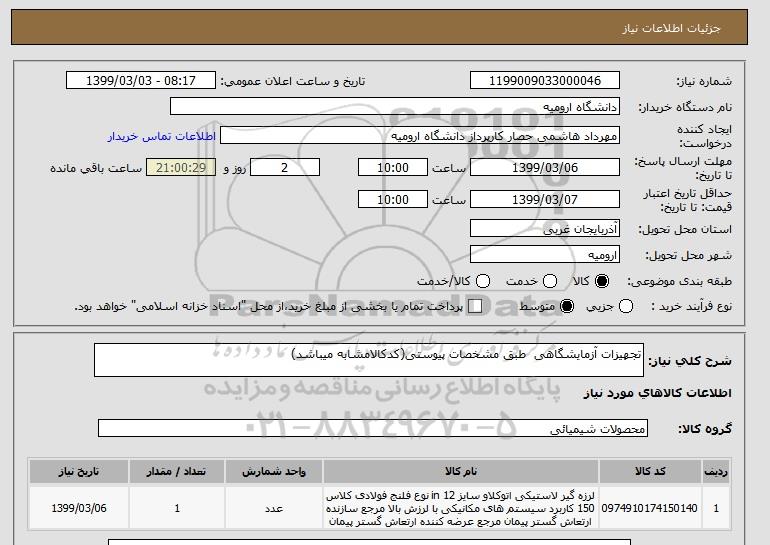
Task: Click the quantity 1 cell in the تعداد / مقدار column
Action: (177, 508)
